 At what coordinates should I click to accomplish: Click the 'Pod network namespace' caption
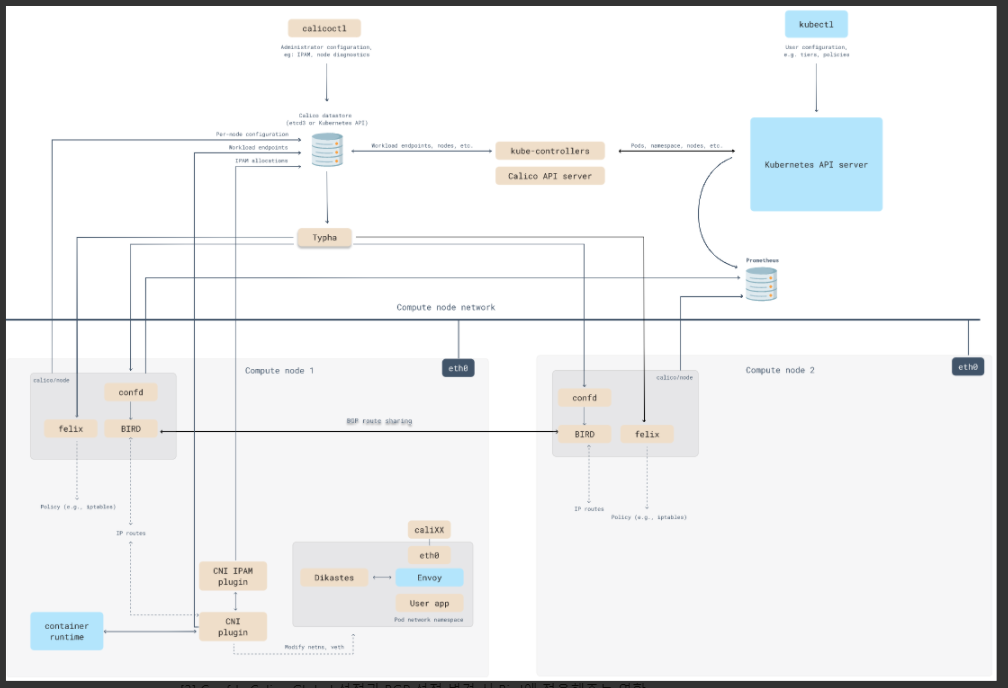[x=428, y=620]
